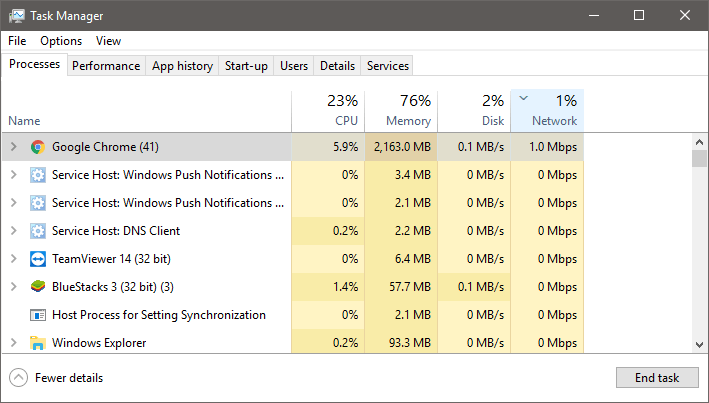This screenshot has width=709, height=403.
Task: Click the Task Manager title bar icon
Action: 16,16
